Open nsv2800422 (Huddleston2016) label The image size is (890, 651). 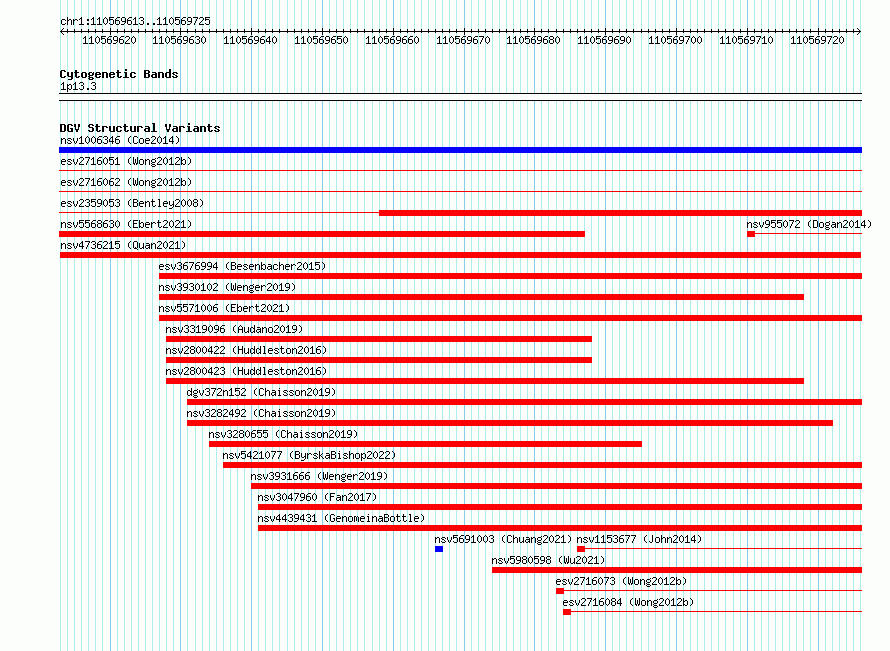pyautogui.click(x=246, y=350)
